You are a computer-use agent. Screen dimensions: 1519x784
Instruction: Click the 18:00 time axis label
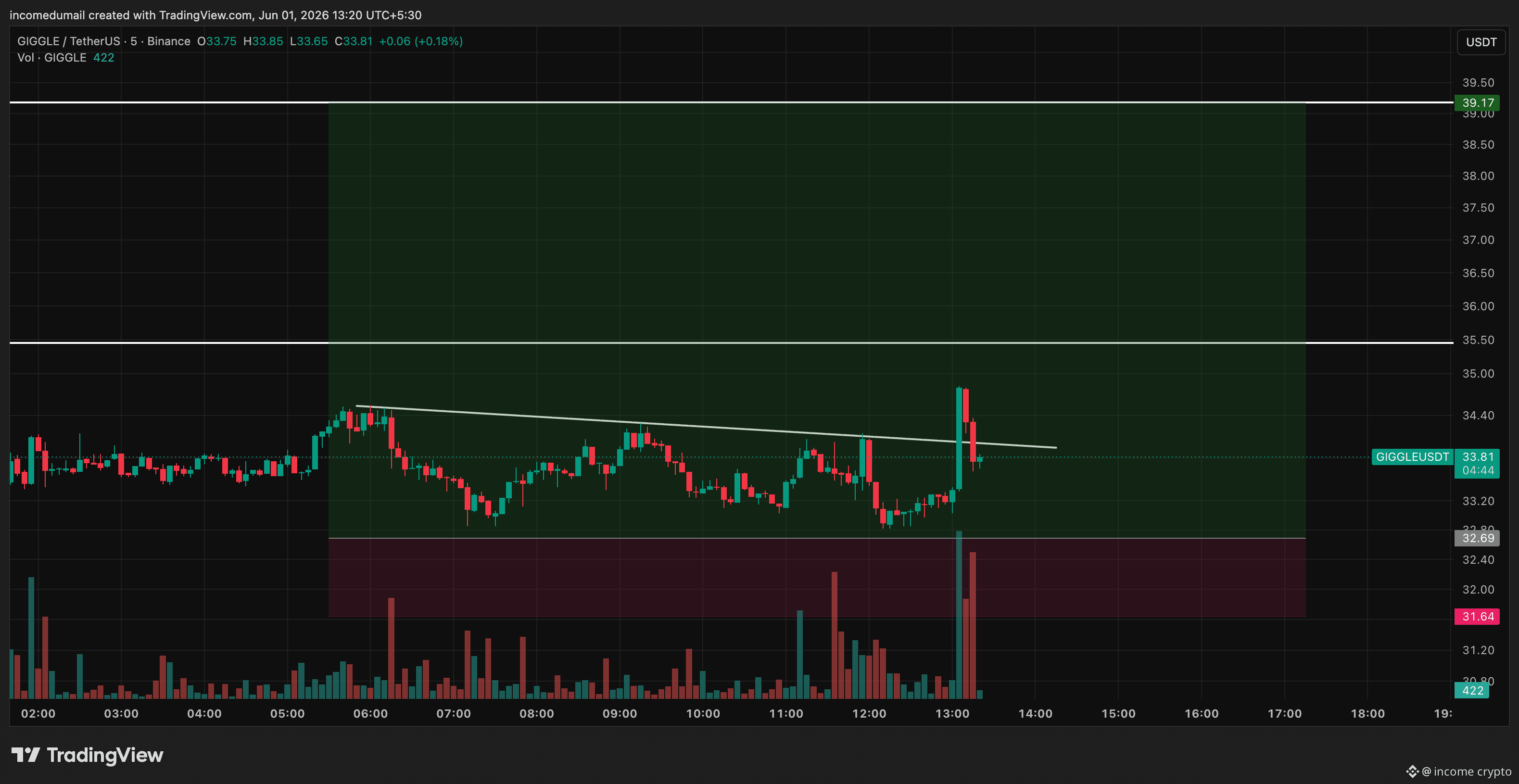(1368, 713)
